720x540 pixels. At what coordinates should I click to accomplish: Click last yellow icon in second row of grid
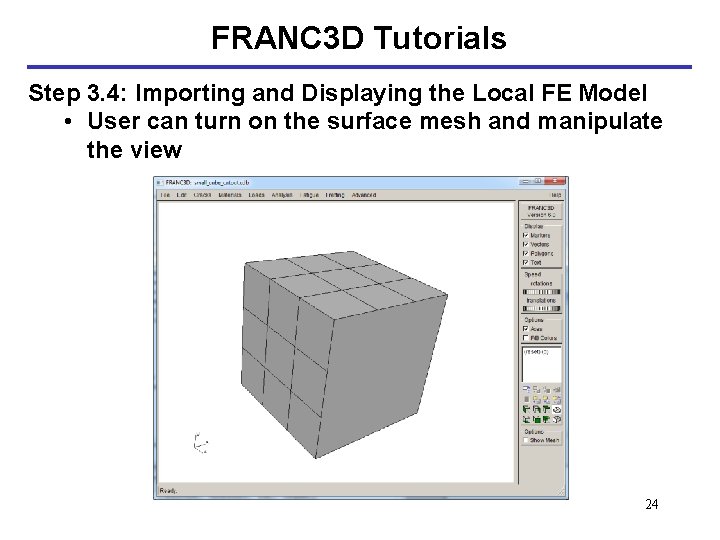pyautogui.click(x=557, y=399)
